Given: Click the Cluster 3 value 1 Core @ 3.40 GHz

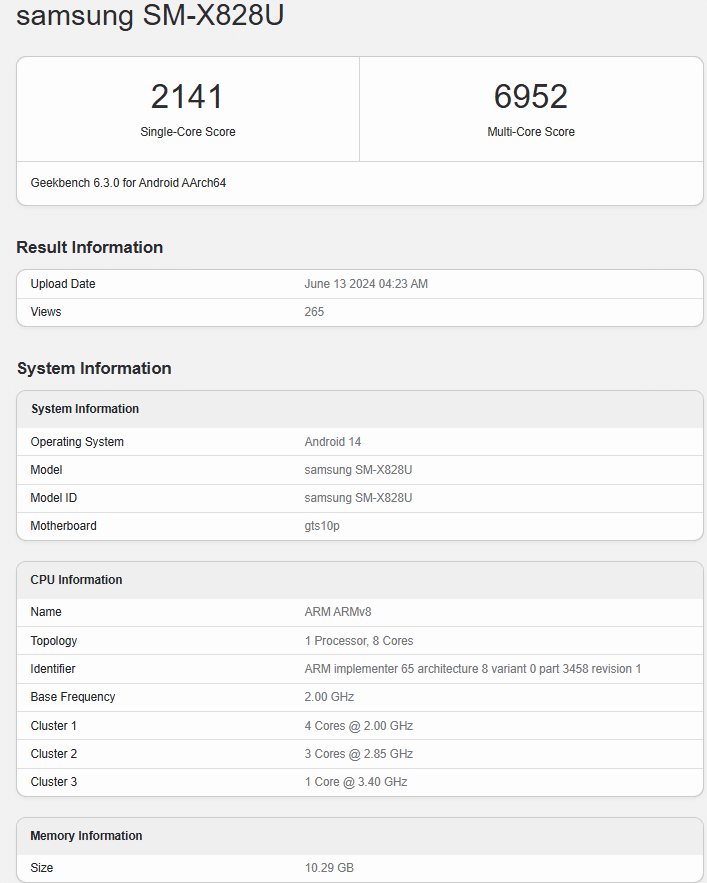Looking at the screenshot, I should pos(356,782).
